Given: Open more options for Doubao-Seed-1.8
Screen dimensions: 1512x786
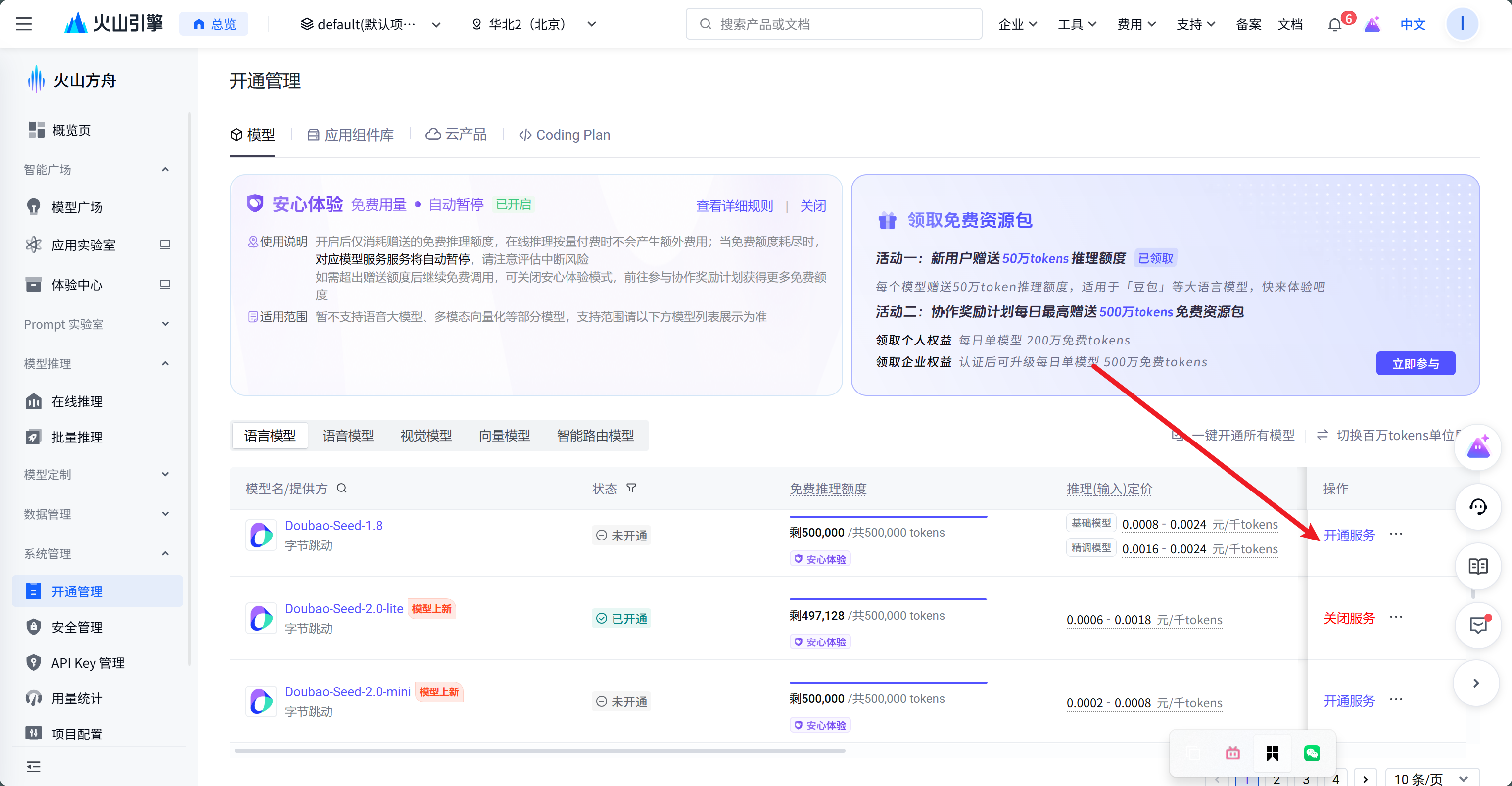Looking at the screenshot, I should click(x=1396, y=534).
